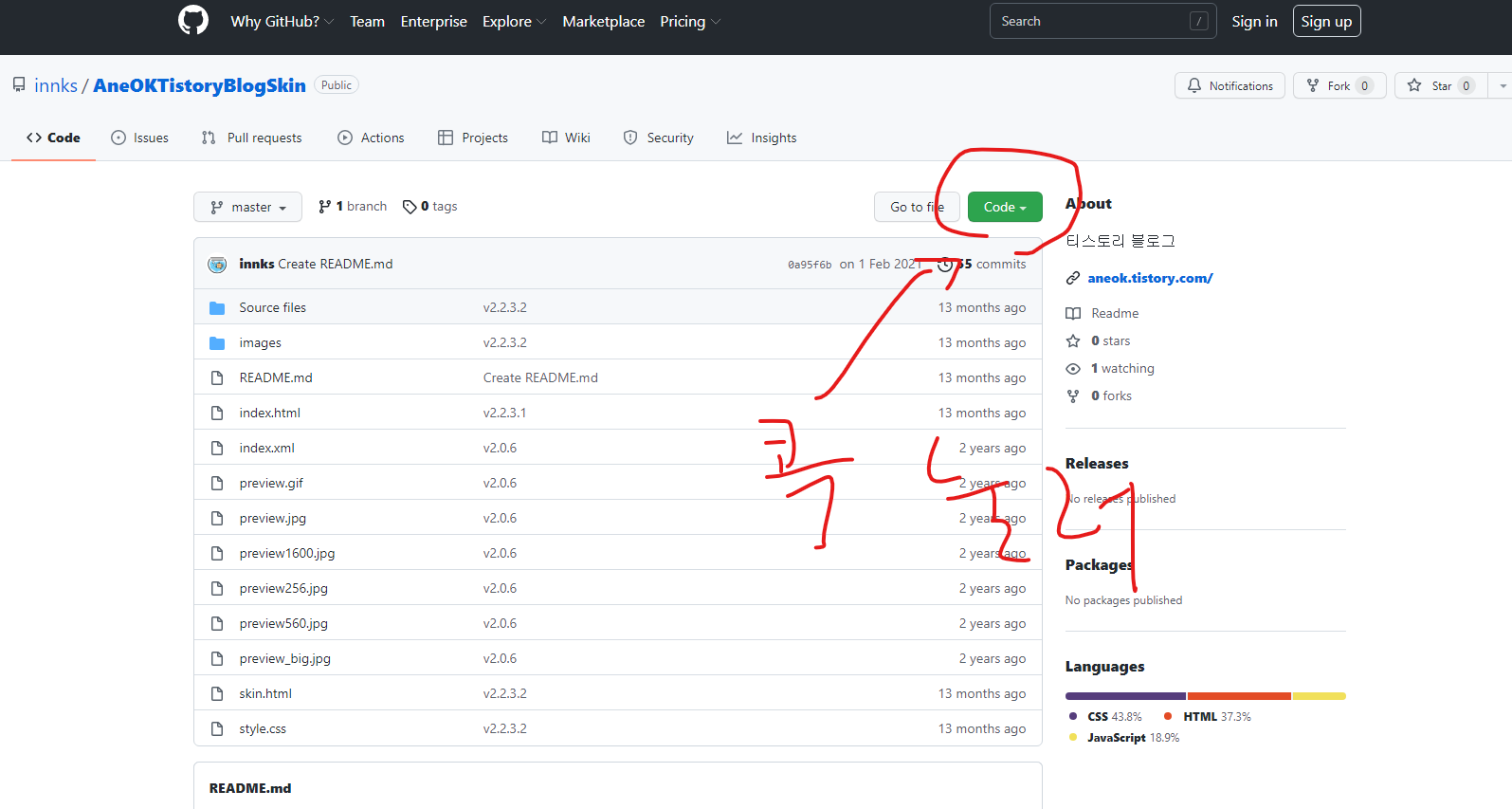Click the slash shortcut icon in search
The height and width of the screenshot is (809, 1512).
pyautogui.click(x=1199, y=21)
